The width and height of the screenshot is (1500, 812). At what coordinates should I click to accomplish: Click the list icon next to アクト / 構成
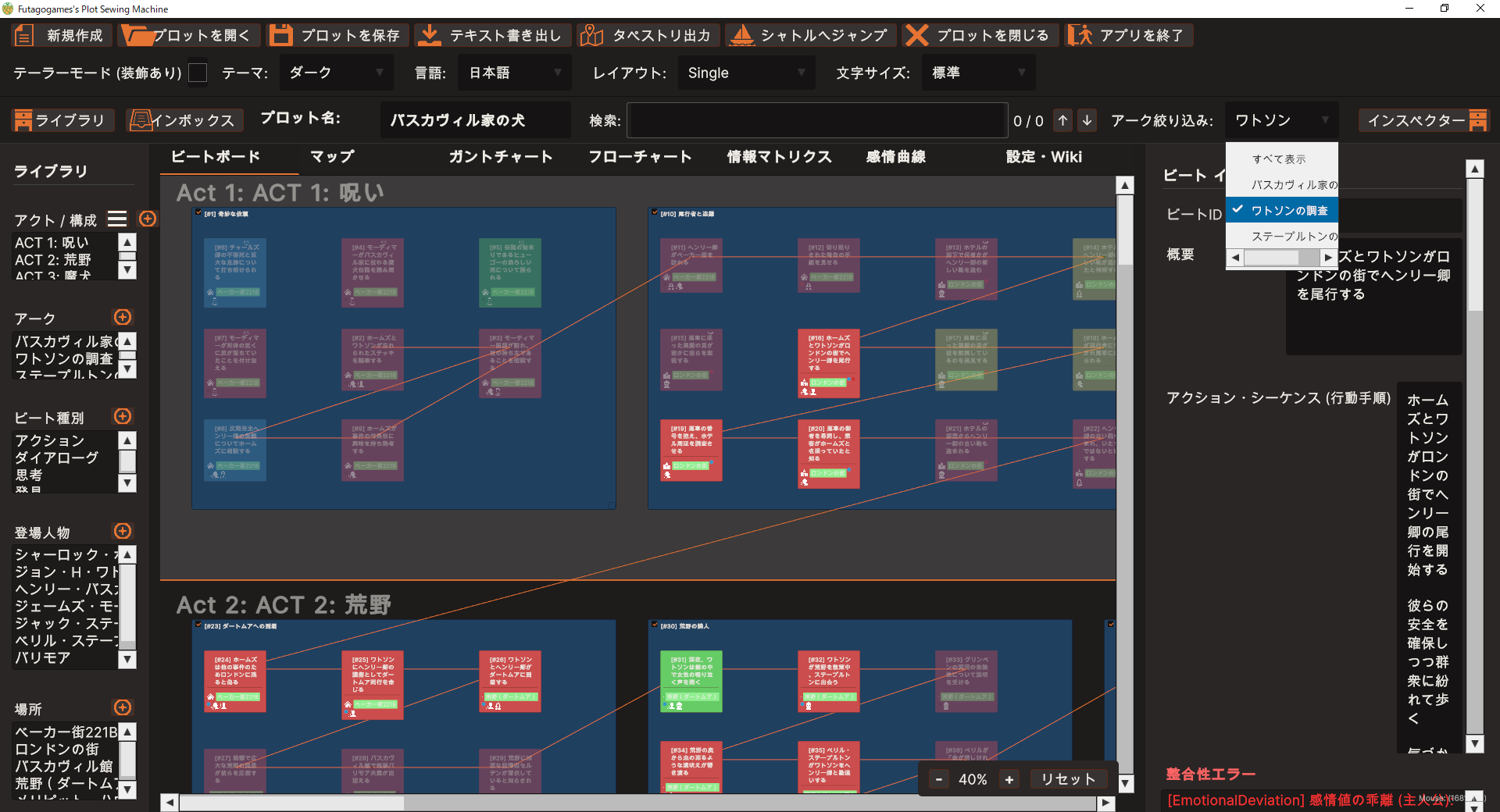[x=117, y=219]
